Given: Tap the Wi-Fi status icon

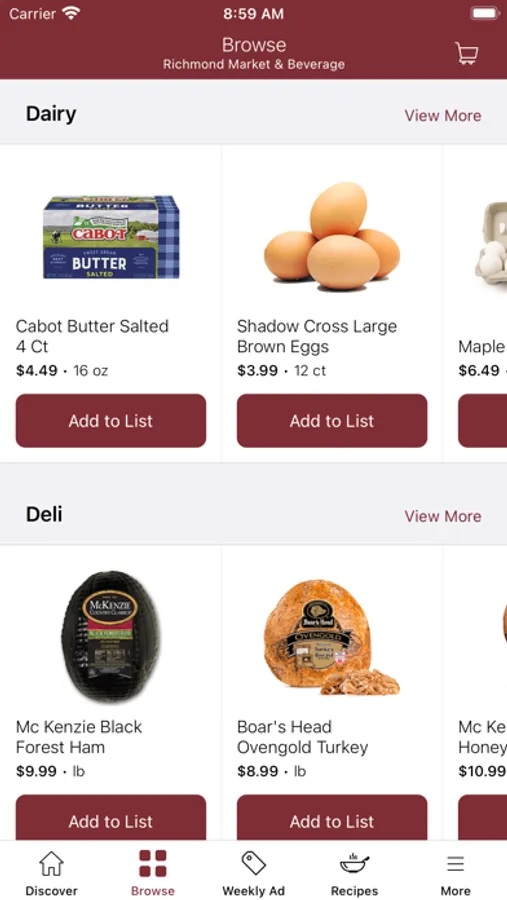Looking at the screenshot, I should (71, 13).
